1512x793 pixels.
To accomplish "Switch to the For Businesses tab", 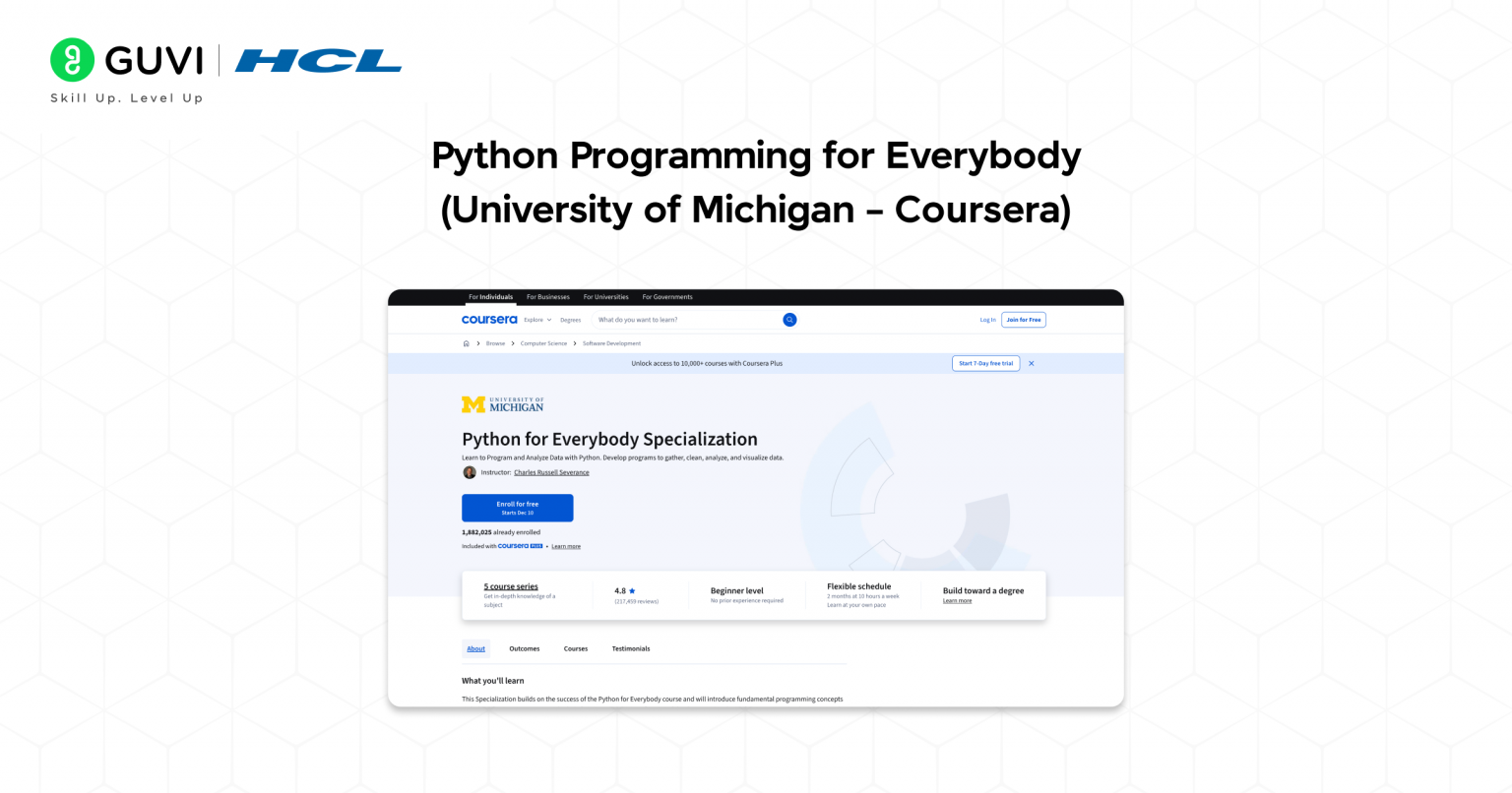I will point(547,297).
